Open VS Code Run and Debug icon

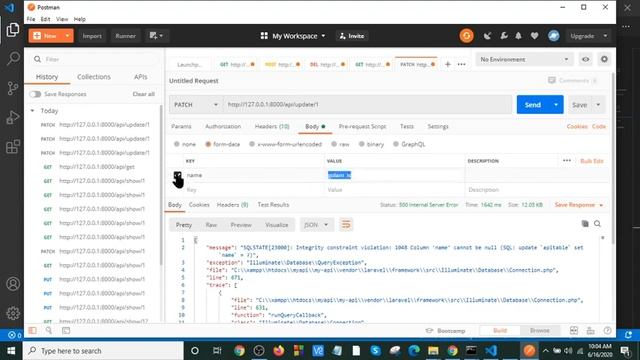[13, 118]
